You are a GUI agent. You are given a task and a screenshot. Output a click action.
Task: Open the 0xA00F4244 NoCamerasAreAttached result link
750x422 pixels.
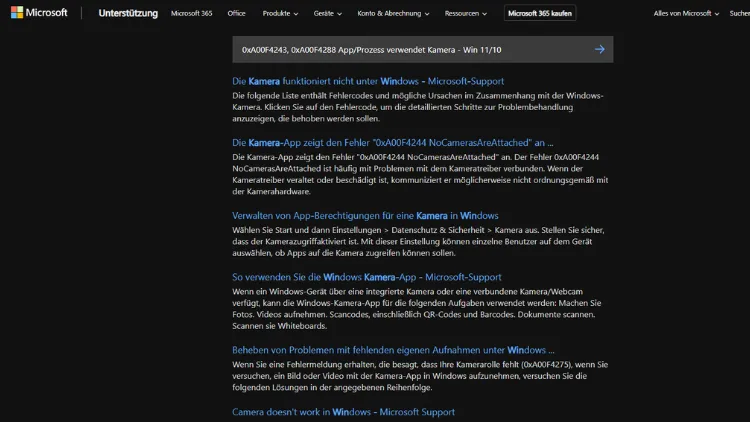click(x=393, y=143)
